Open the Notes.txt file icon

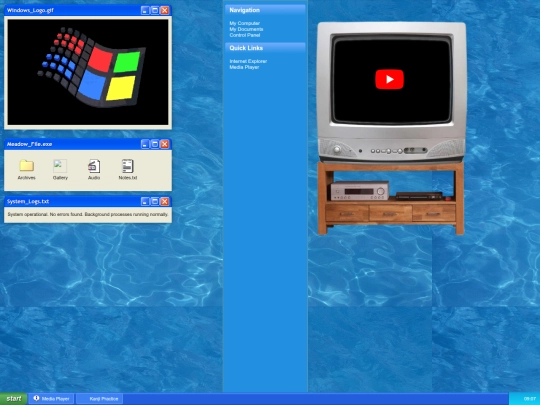[127, 169]
